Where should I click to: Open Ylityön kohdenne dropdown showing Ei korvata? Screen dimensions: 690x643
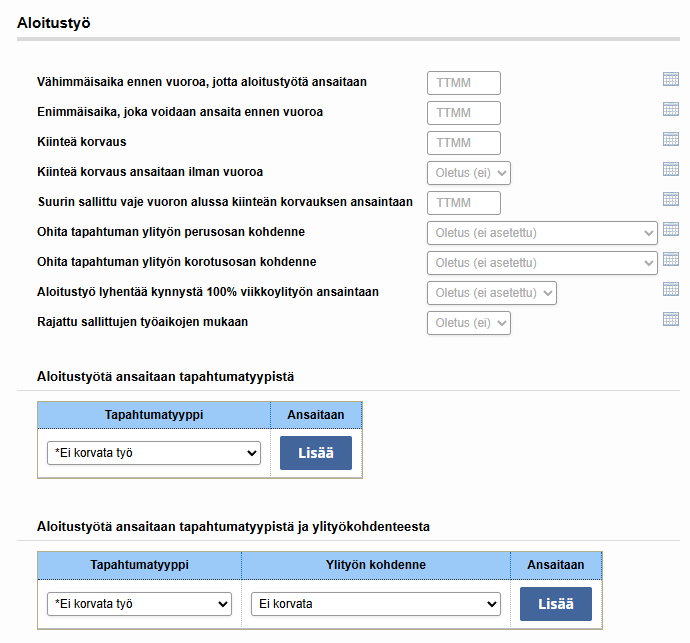pyautogui.click(x=376, y=604)
